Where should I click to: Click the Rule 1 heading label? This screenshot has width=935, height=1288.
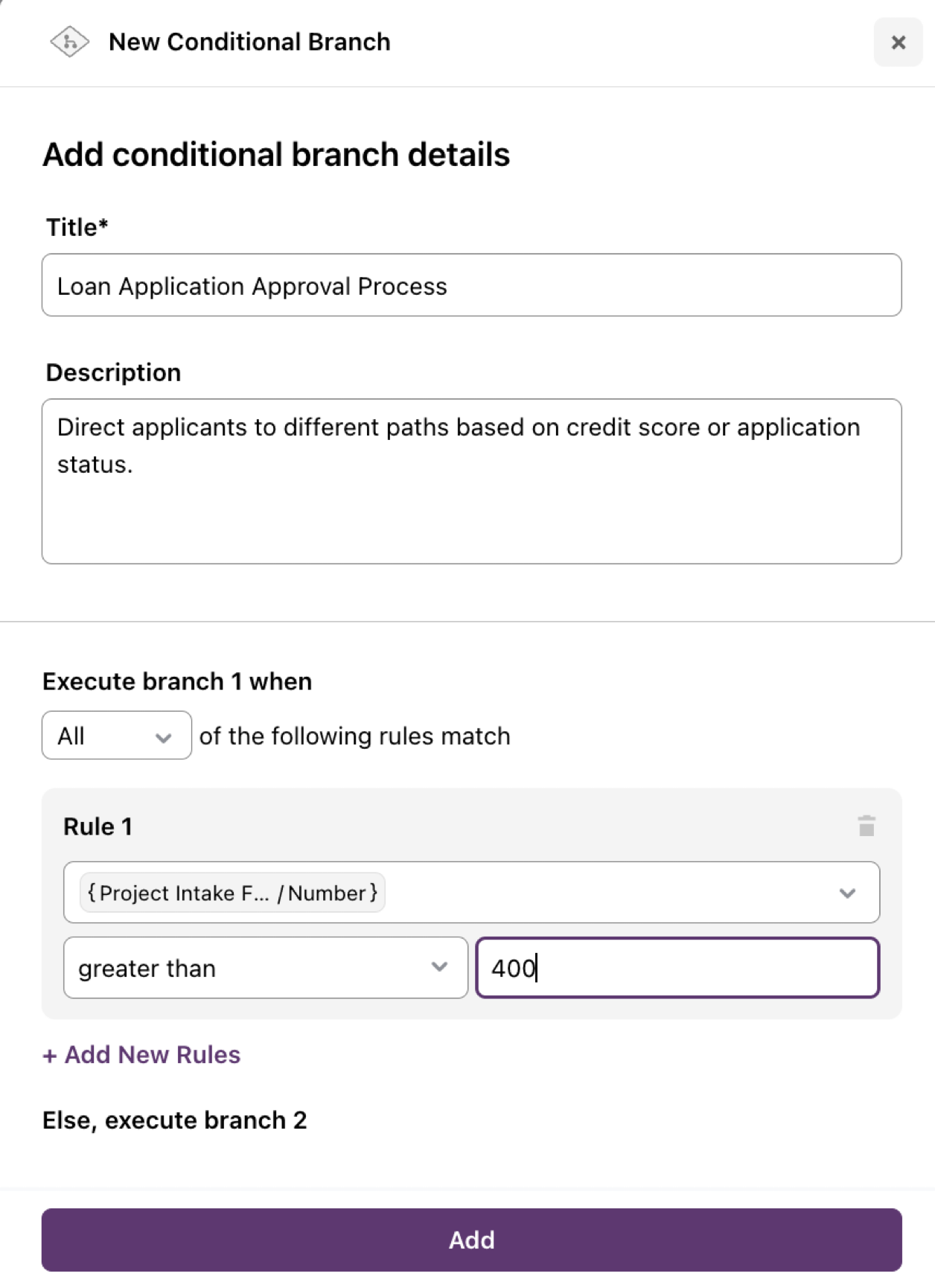tap(98, 826)
